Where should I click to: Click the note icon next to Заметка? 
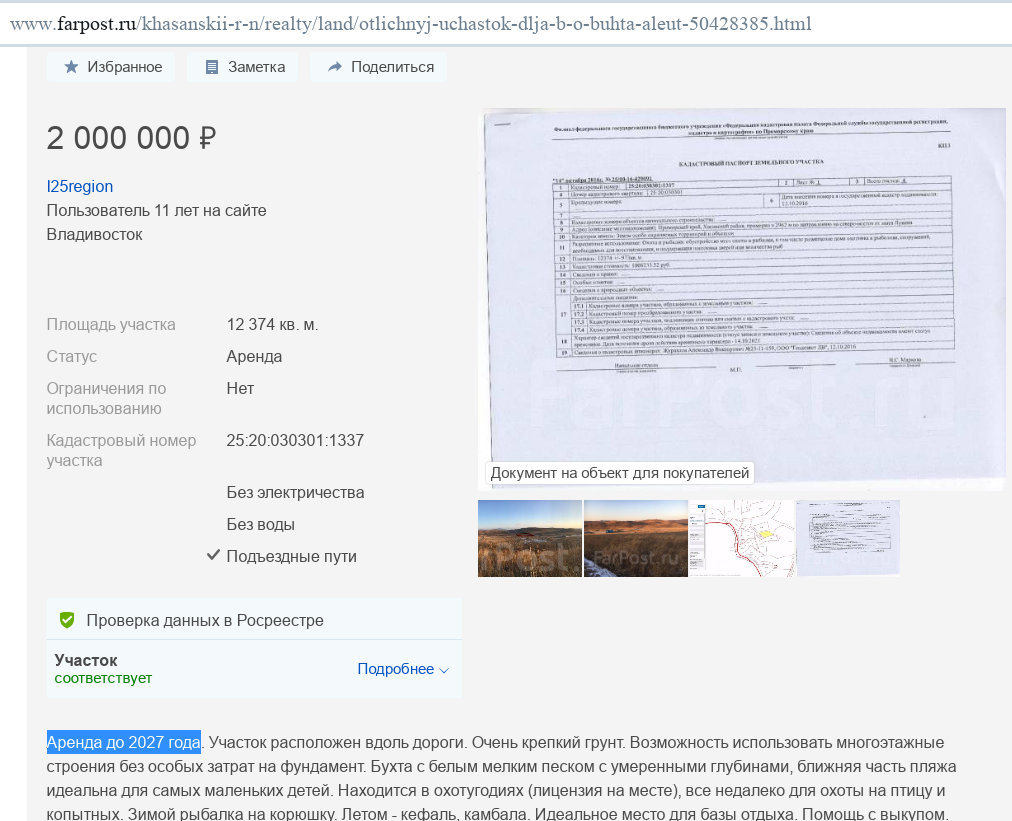pos(212,66)
